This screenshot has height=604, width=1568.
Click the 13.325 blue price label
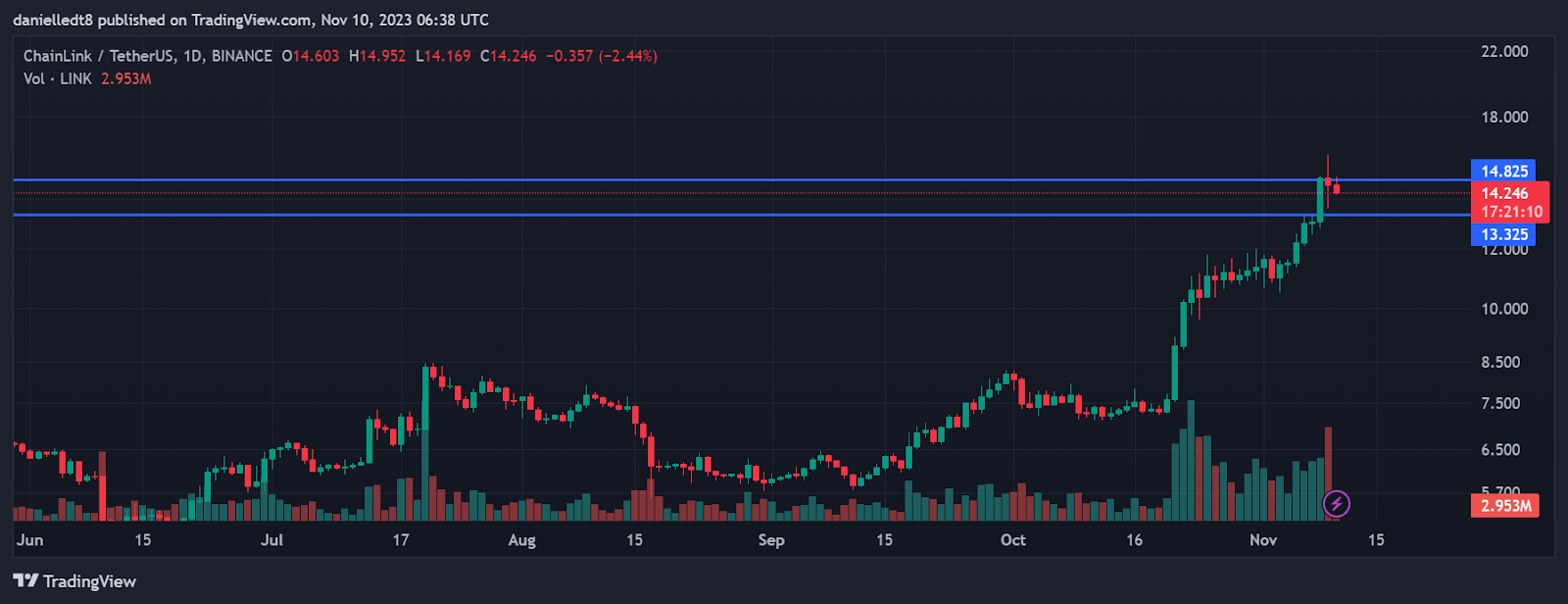pyautogui.click(x=1503, y=234)
